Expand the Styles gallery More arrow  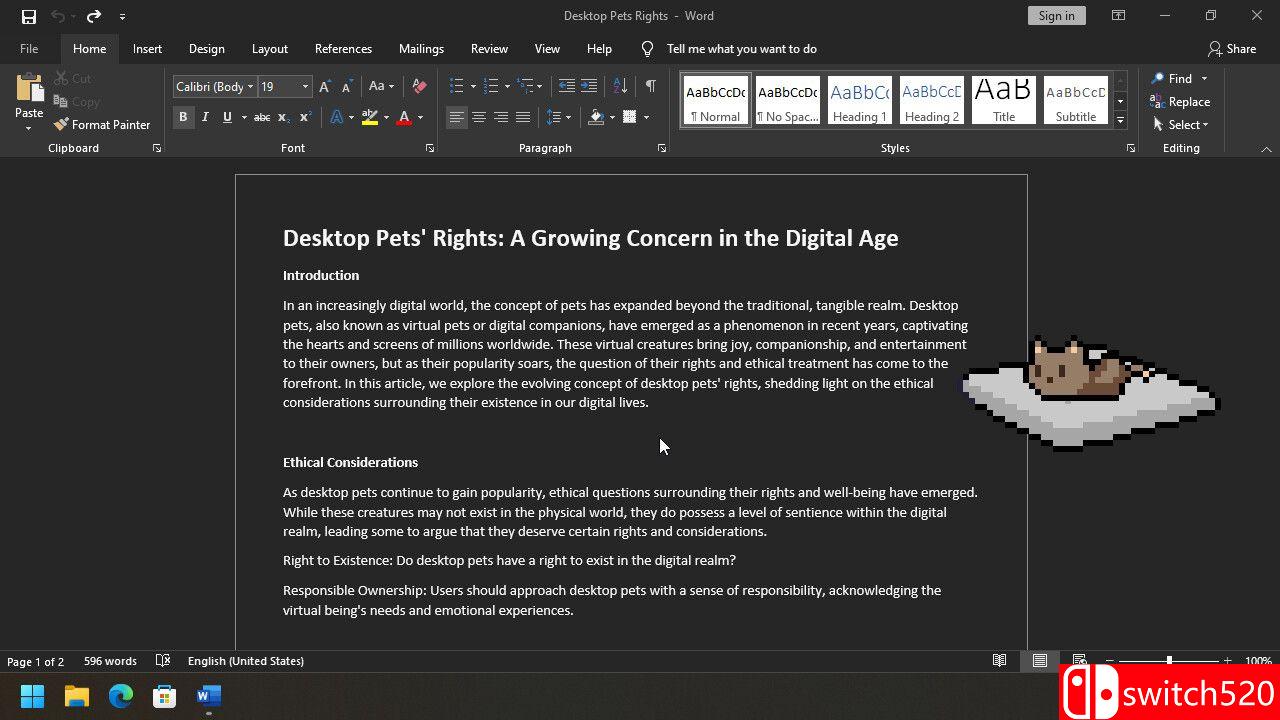(x=1120, y=121)
